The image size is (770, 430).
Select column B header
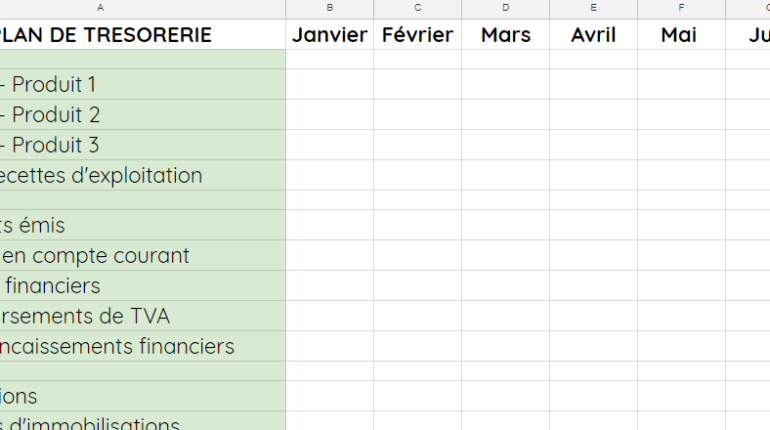pyautogui.click(x=330, y=8)
